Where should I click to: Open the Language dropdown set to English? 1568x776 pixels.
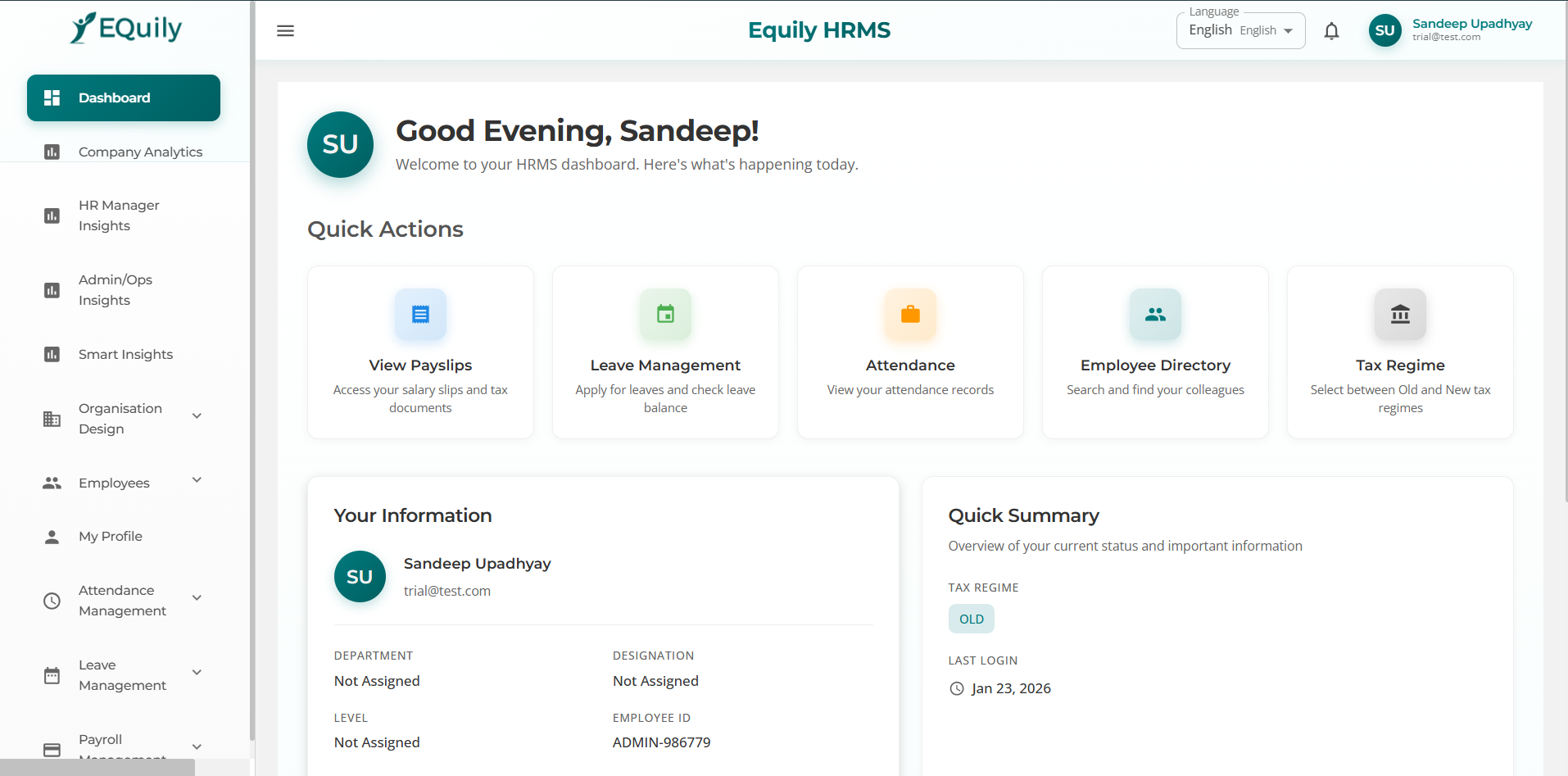click(1239, 30)
